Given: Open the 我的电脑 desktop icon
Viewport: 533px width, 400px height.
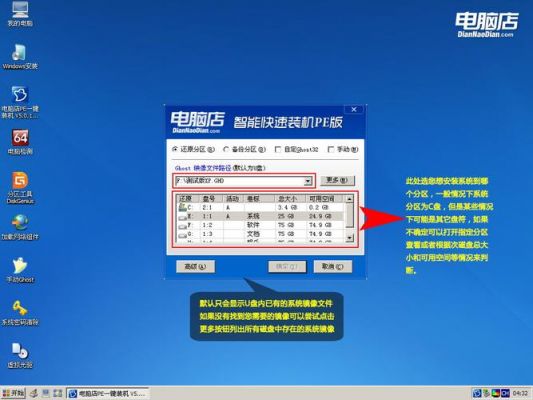Looking at the screenshot, I should click(20, 14).
